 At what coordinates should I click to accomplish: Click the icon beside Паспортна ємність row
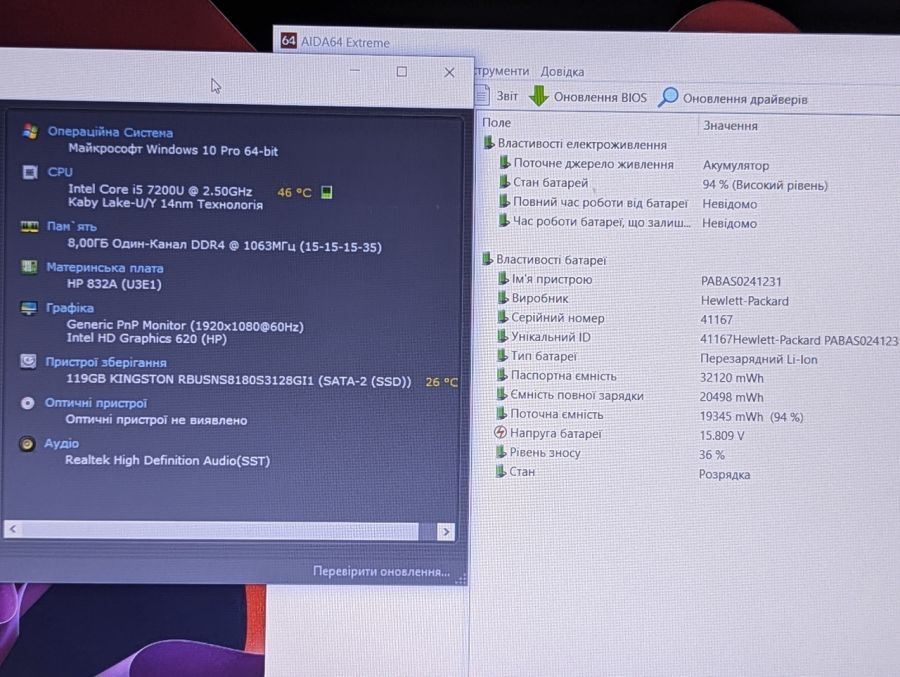[x=502, y=375]
